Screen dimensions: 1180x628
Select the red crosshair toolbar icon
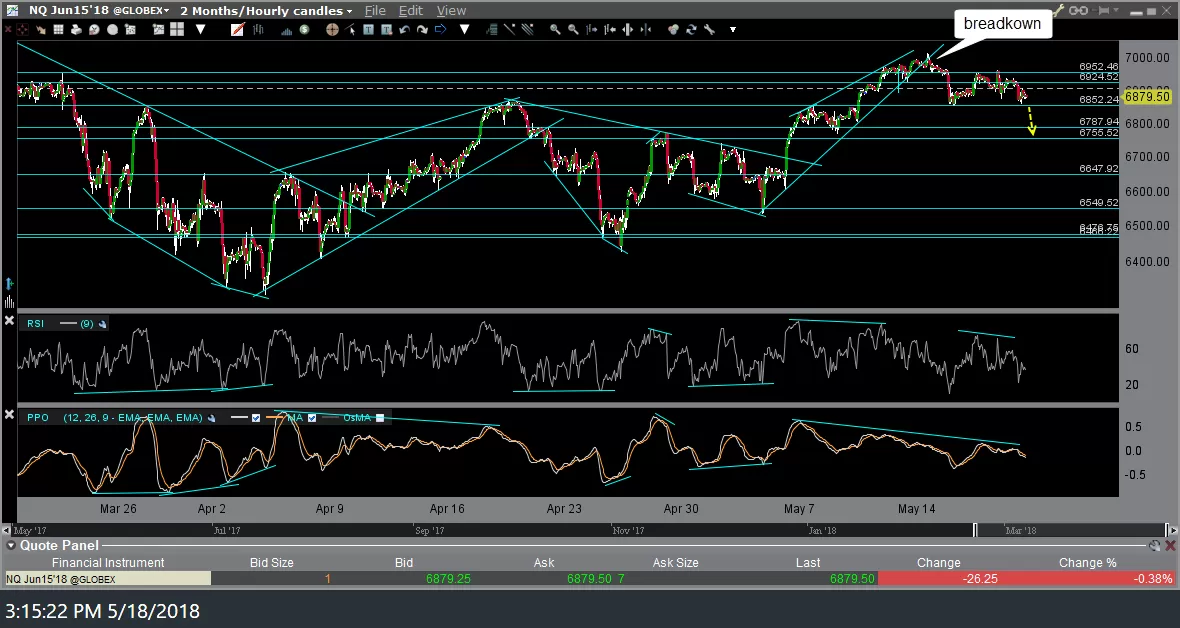(x=22, y=29)
